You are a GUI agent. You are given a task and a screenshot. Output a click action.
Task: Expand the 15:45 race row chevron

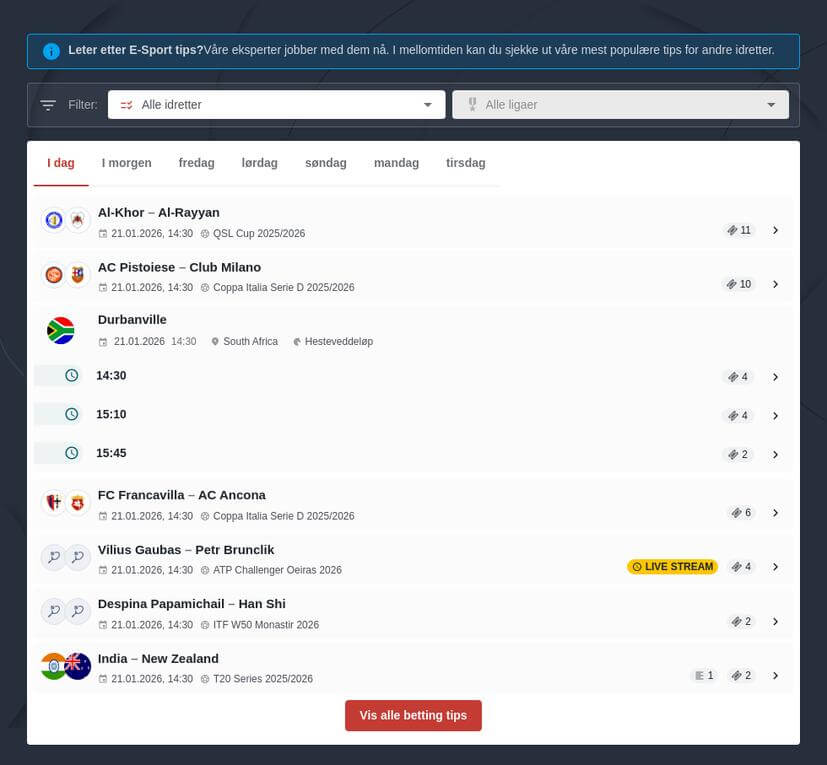[776, 454]
